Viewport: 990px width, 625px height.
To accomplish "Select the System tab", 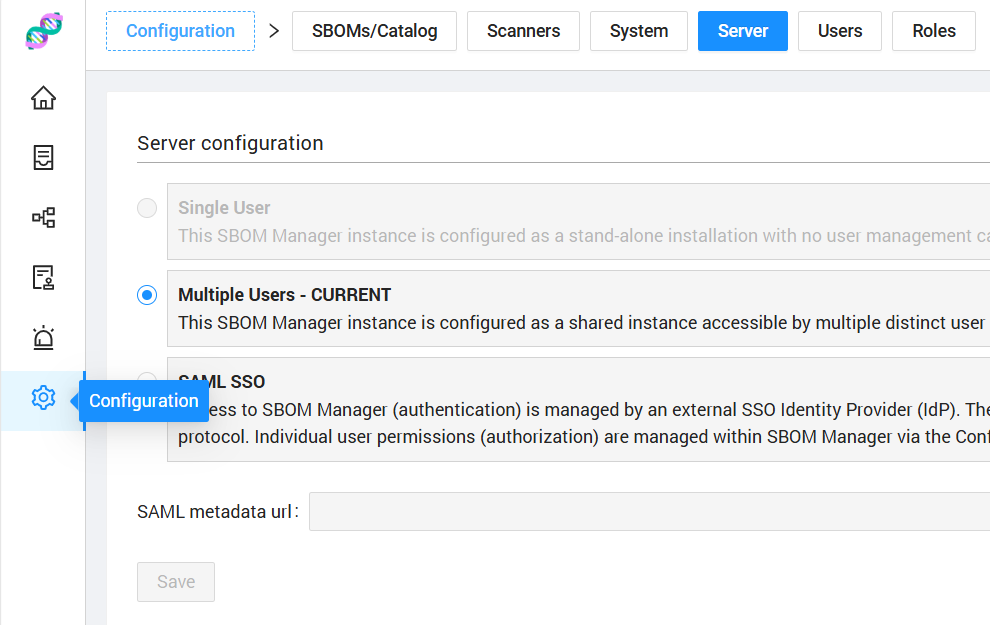I will tap(638, 31).
